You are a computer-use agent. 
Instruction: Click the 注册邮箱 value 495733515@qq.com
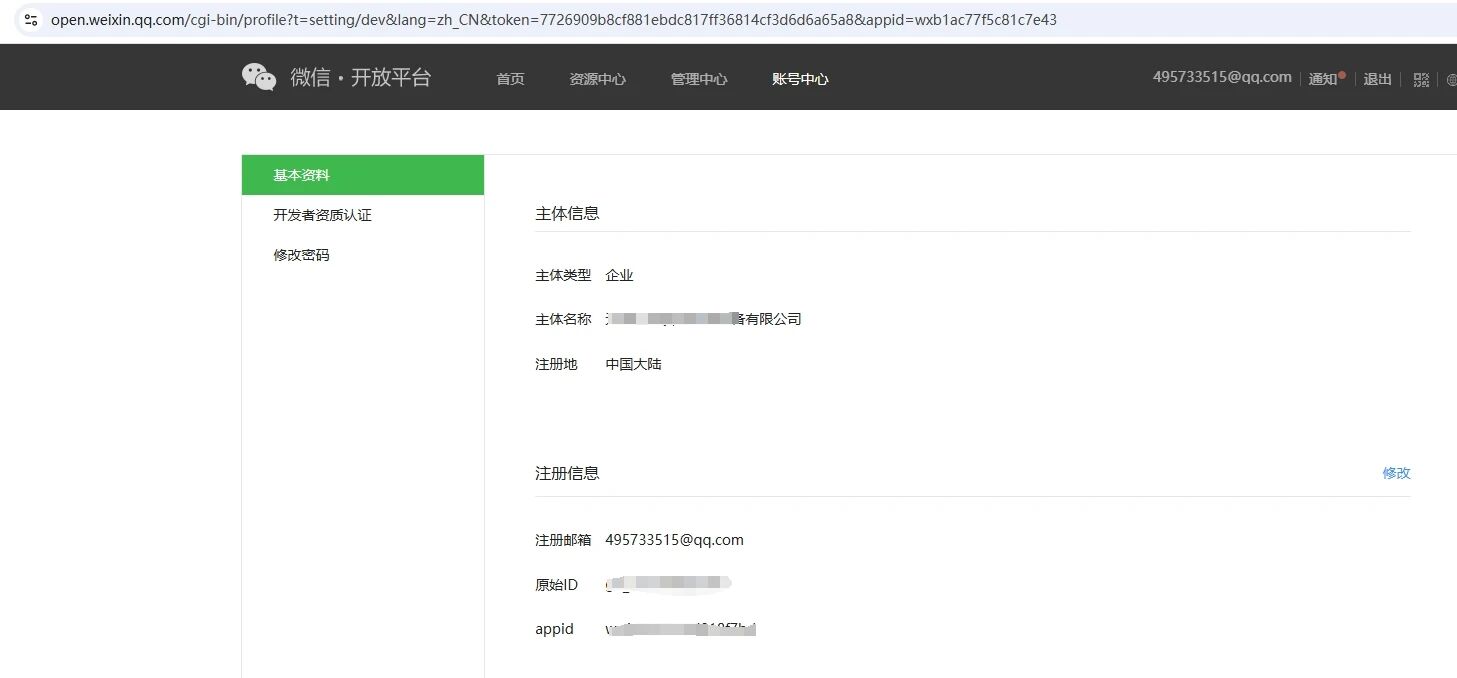pyautogui.click(x=675, y=540)
